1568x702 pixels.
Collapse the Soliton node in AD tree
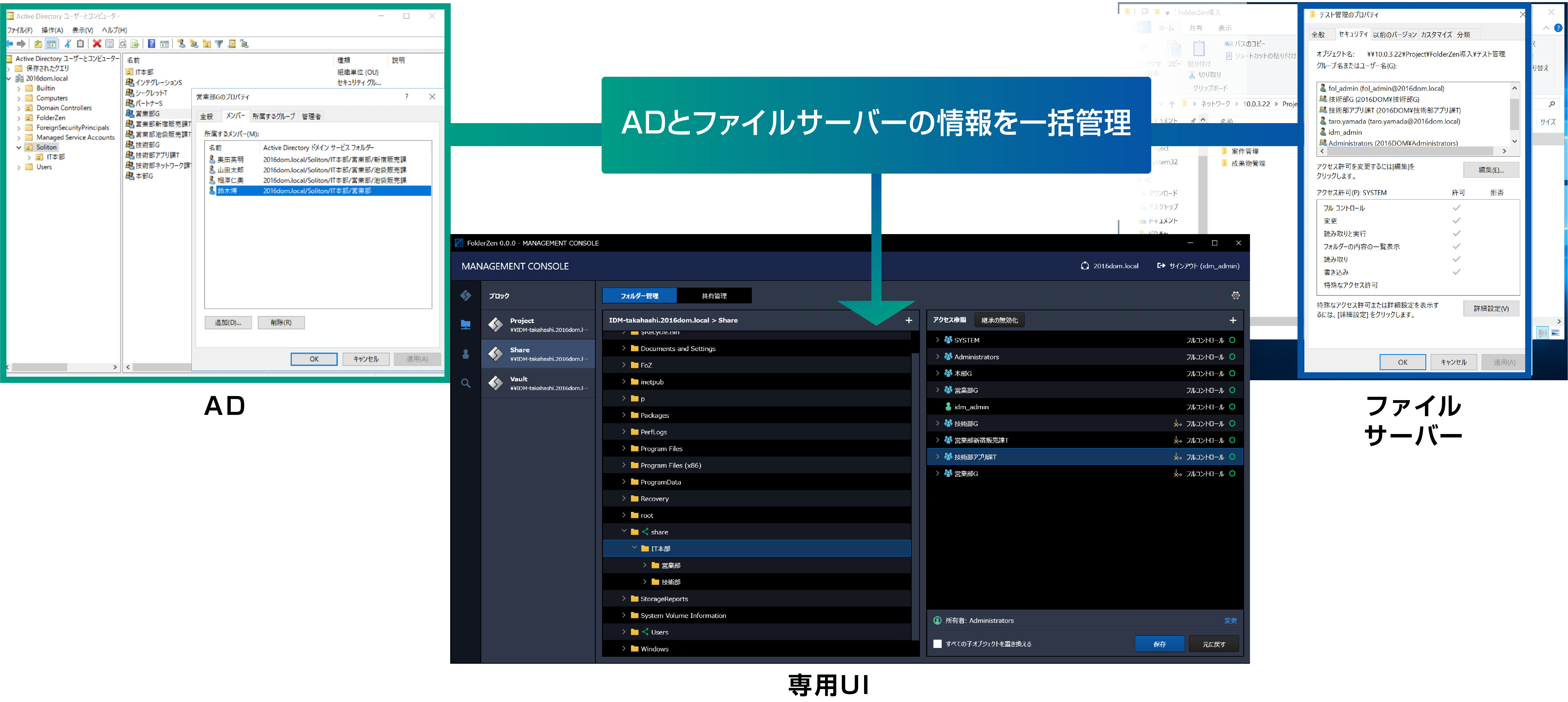point(19,147)
